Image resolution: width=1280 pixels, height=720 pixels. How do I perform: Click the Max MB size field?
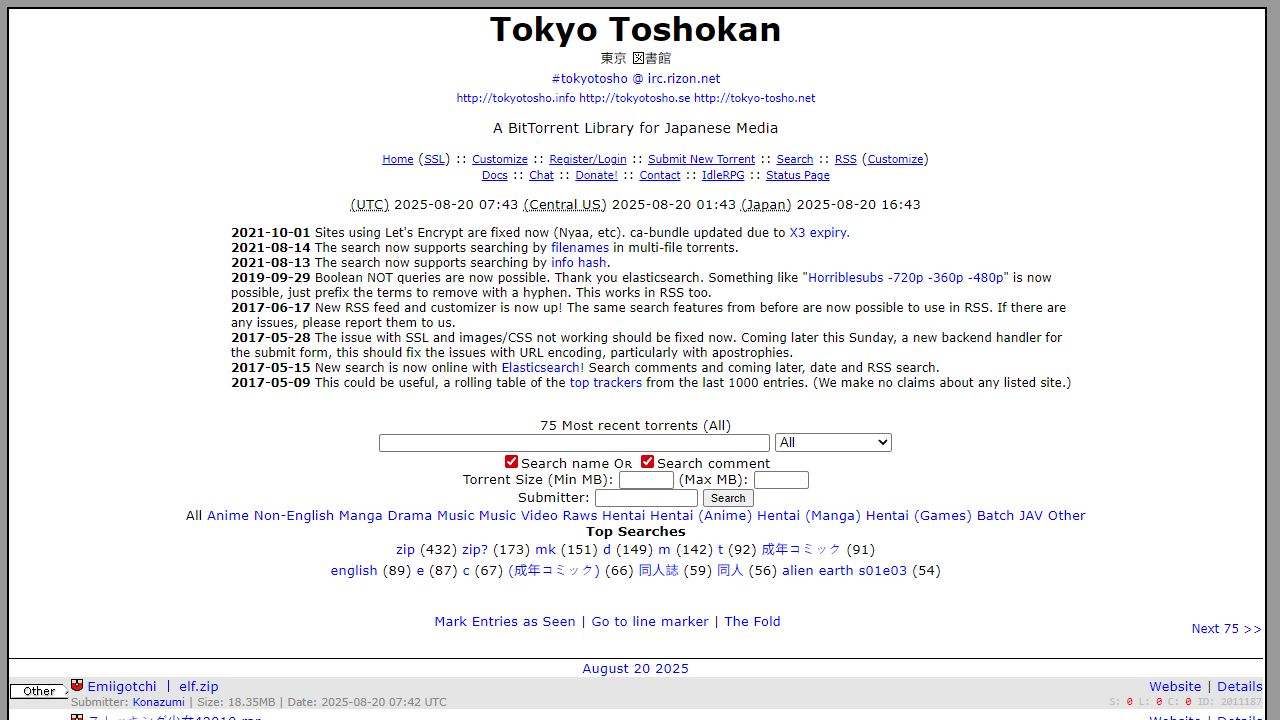pos(780,480)
